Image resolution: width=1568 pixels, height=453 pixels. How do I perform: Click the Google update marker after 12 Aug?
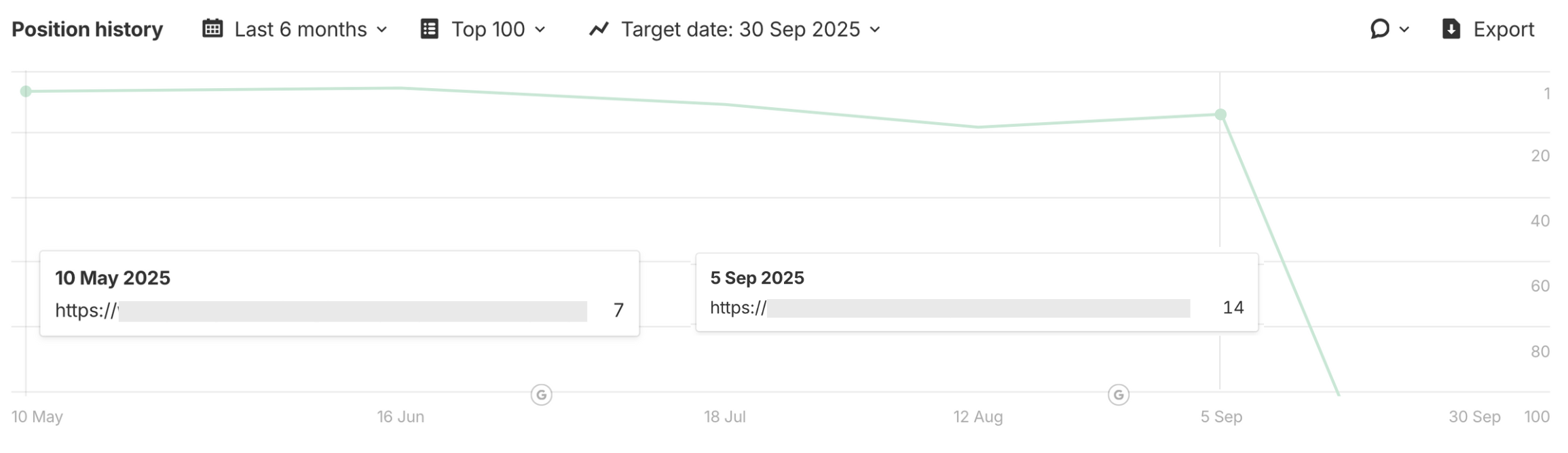[1119, 395]
